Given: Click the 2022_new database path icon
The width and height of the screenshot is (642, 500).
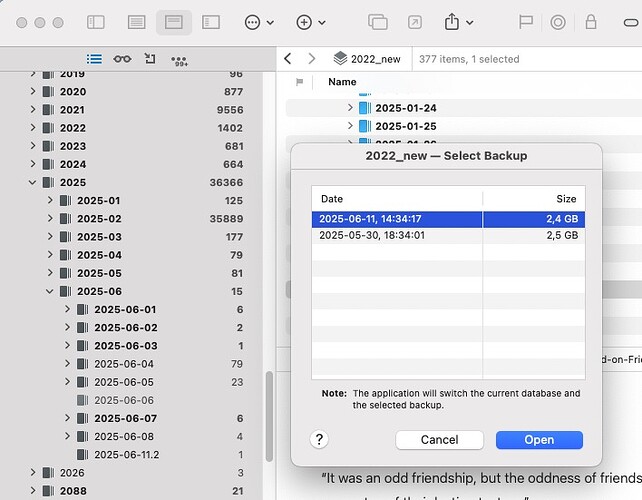Looking at the screenshot, I should click(x=340, y=59).
